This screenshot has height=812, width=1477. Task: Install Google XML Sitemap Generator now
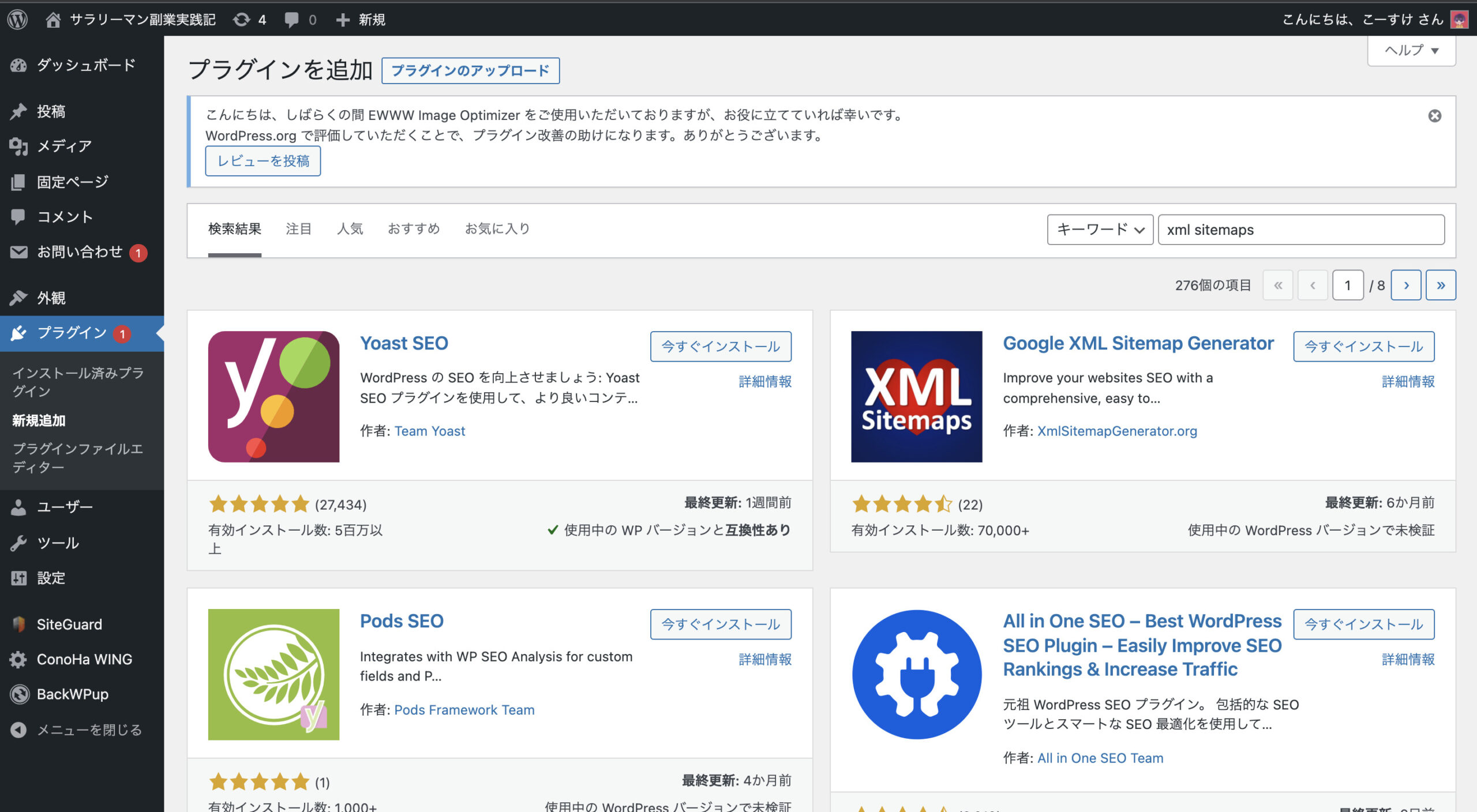click(1363, 347)
